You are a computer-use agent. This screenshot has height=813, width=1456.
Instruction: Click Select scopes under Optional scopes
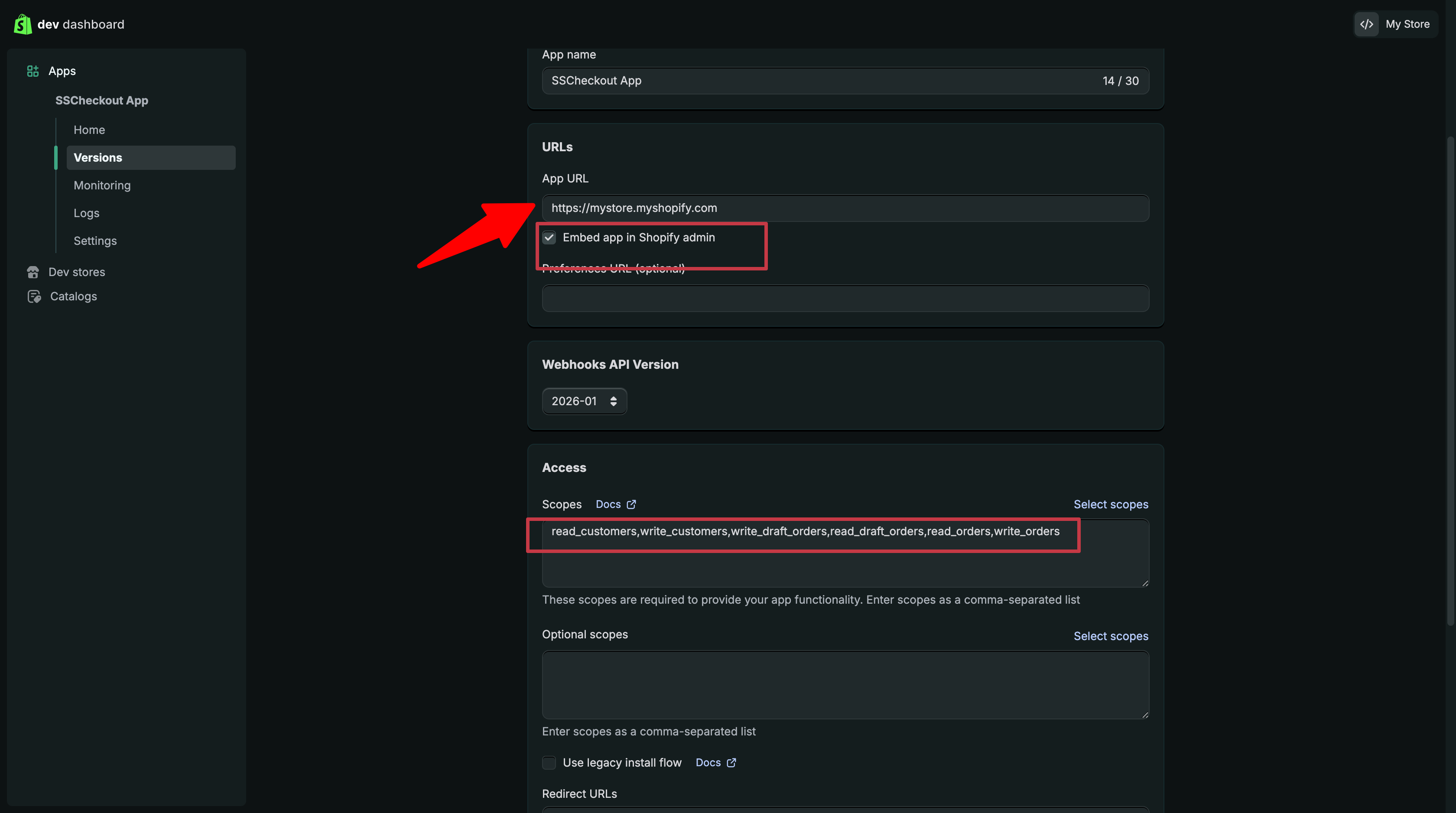pos(1110,635)
